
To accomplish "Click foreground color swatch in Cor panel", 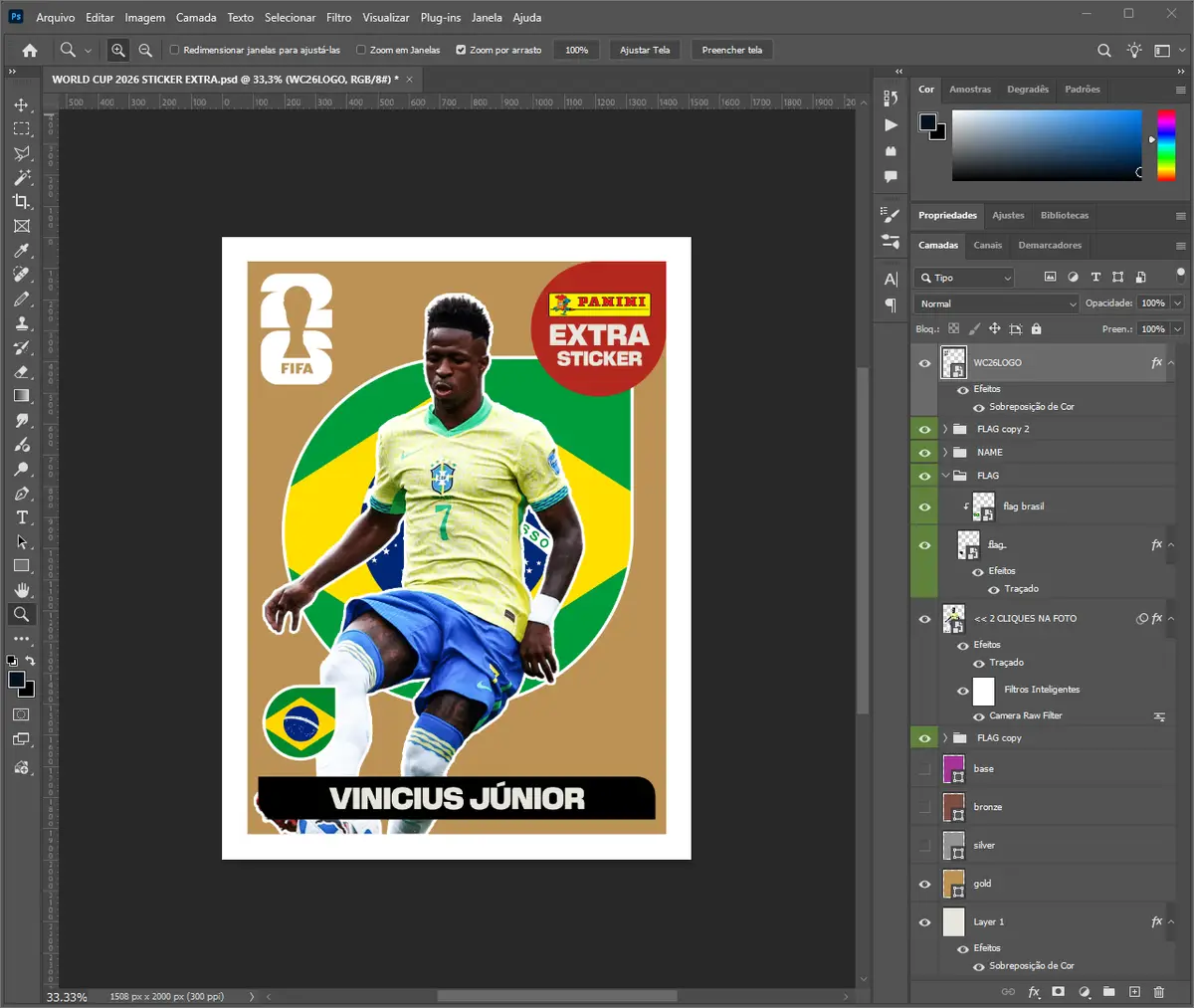I will [x=927, y=122].
